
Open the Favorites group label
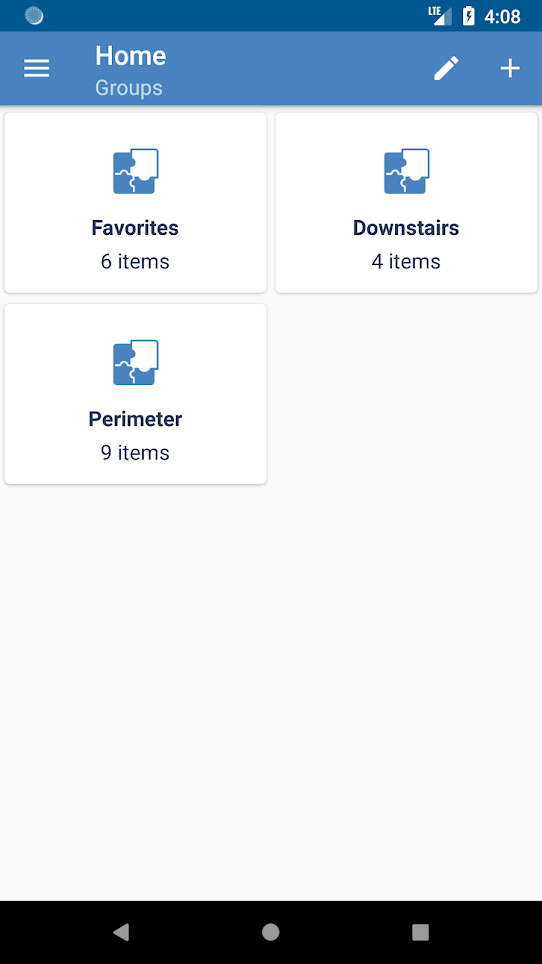click(x=135, y=228)
